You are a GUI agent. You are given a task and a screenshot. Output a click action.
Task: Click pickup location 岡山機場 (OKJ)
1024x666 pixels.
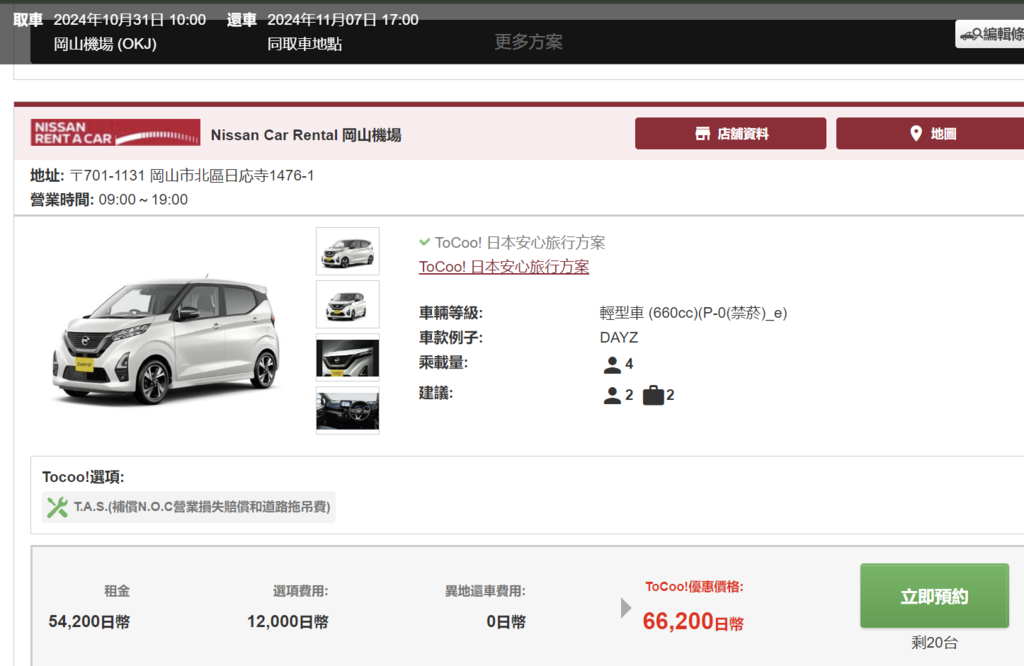105,44
